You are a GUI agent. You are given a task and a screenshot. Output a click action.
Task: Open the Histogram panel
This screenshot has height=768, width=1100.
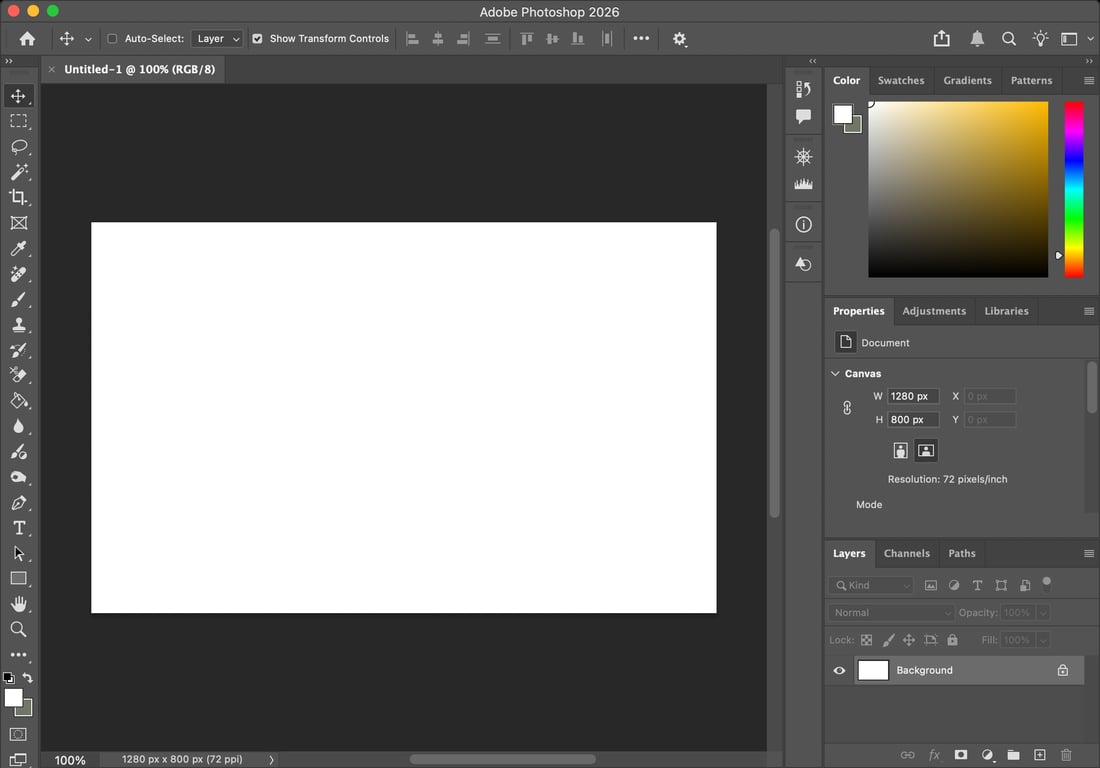(803, 184)
